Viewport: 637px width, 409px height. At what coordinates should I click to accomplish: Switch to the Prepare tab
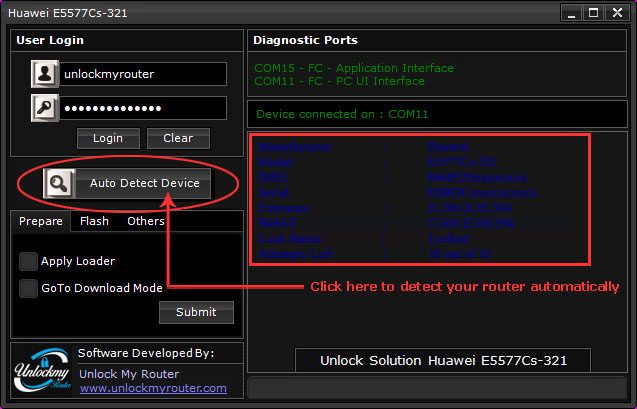point(41,221)
